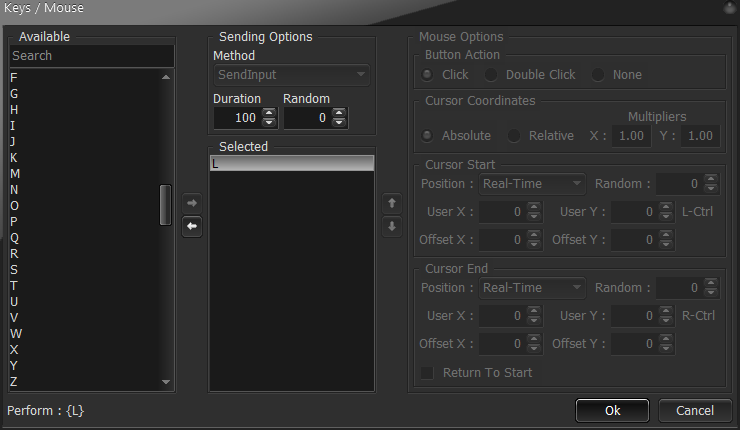Select the Double Click radio button
740x430 pixels.
click(x=491, y=75)
